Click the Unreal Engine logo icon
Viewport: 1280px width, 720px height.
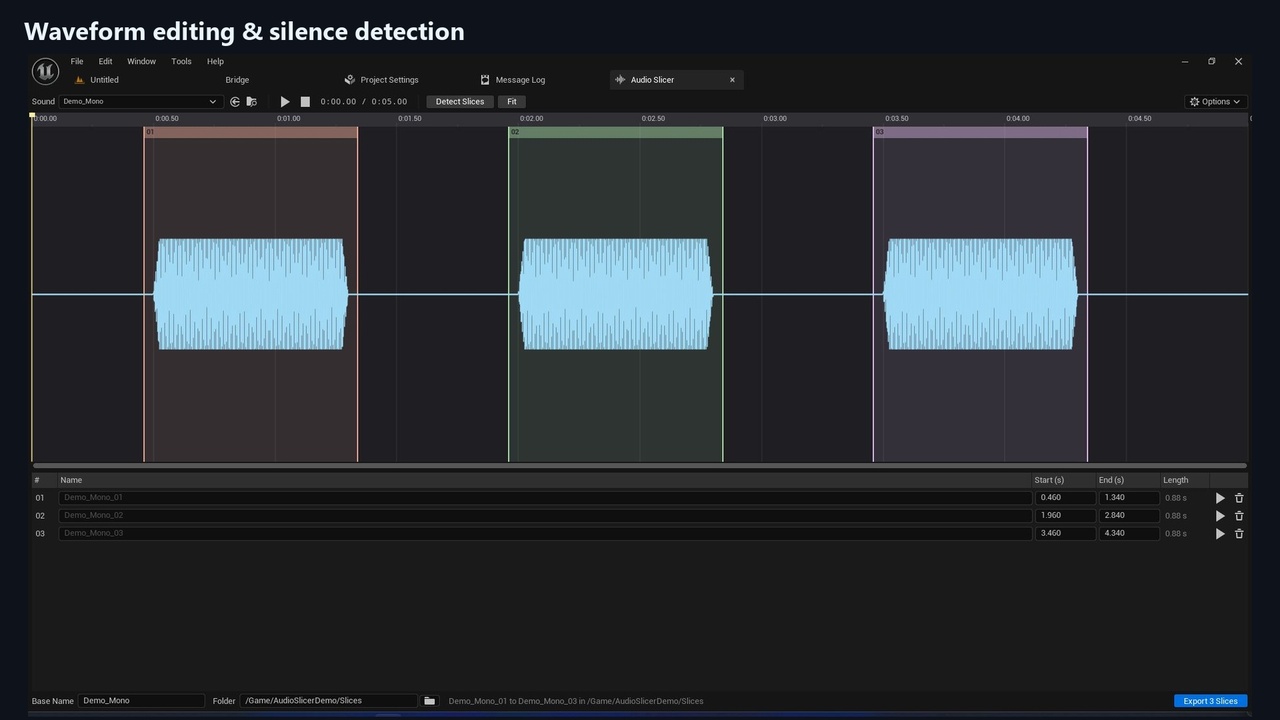[45, 71]
